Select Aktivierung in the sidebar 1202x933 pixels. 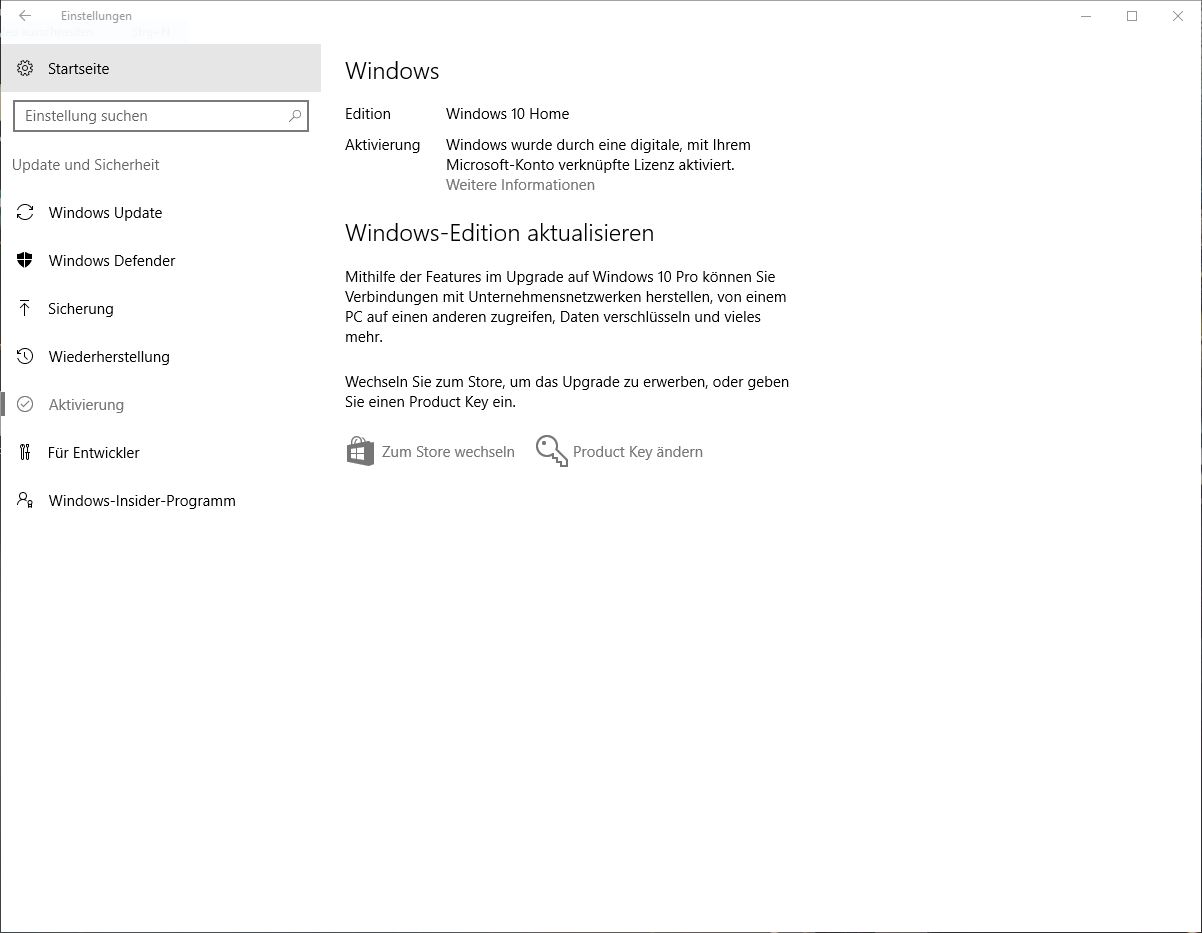pyautogui.click(x=160, y=405)
